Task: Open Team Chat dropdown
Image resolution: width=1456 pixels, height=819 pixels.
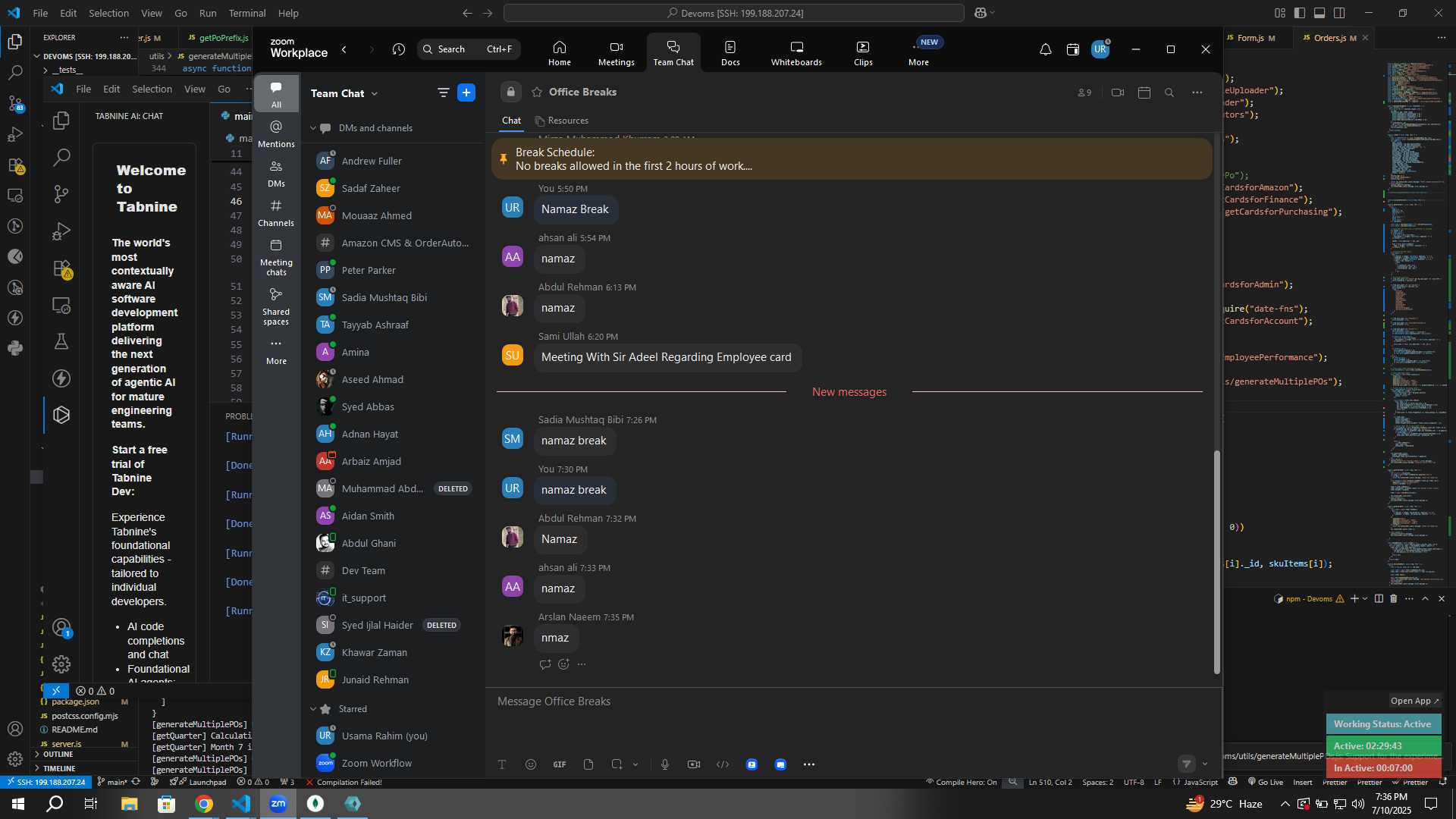Action: (x=344, y=93)
